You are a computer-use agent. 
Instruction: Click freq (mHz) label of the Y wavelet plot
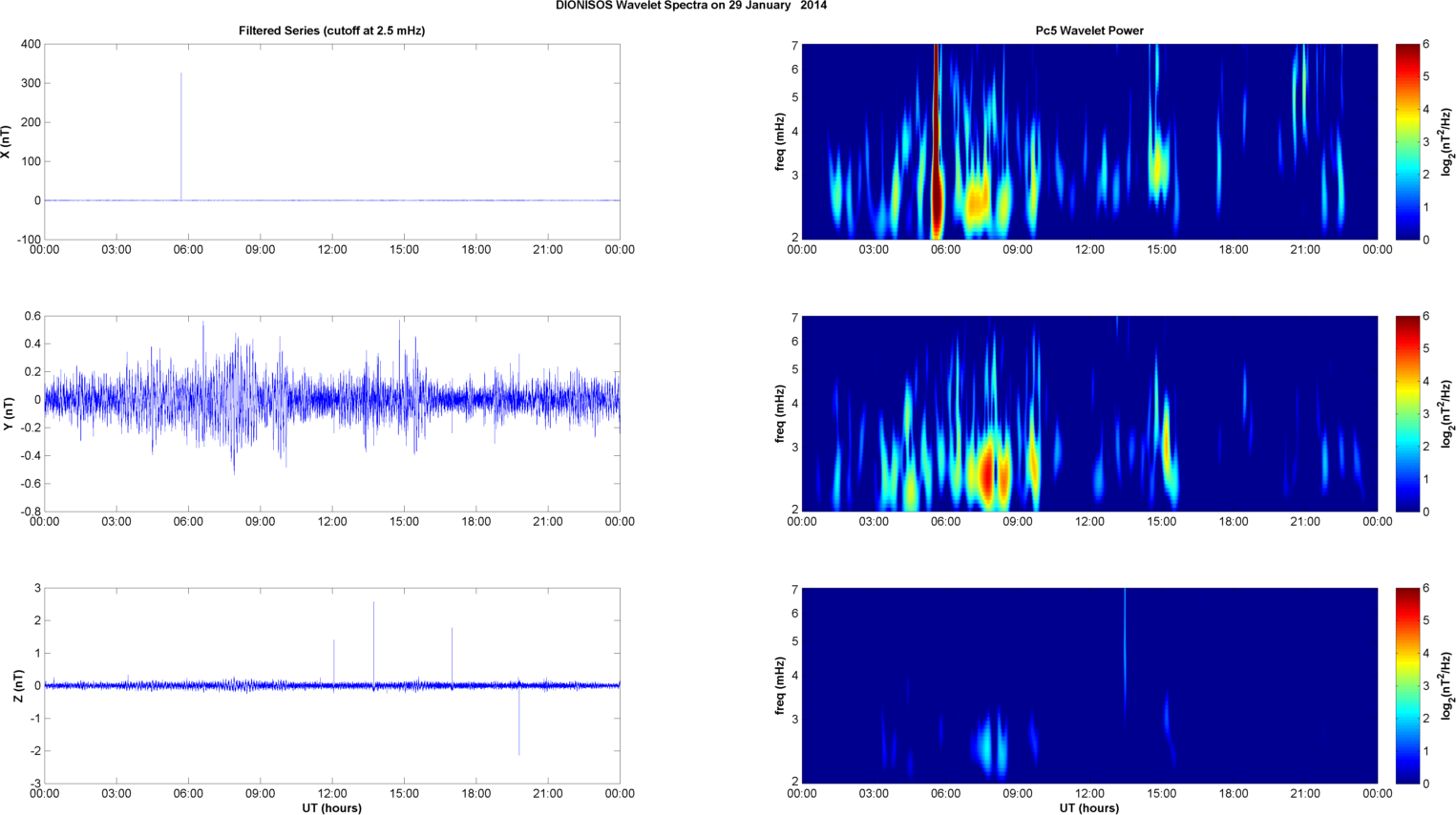[x=780, y=413]
